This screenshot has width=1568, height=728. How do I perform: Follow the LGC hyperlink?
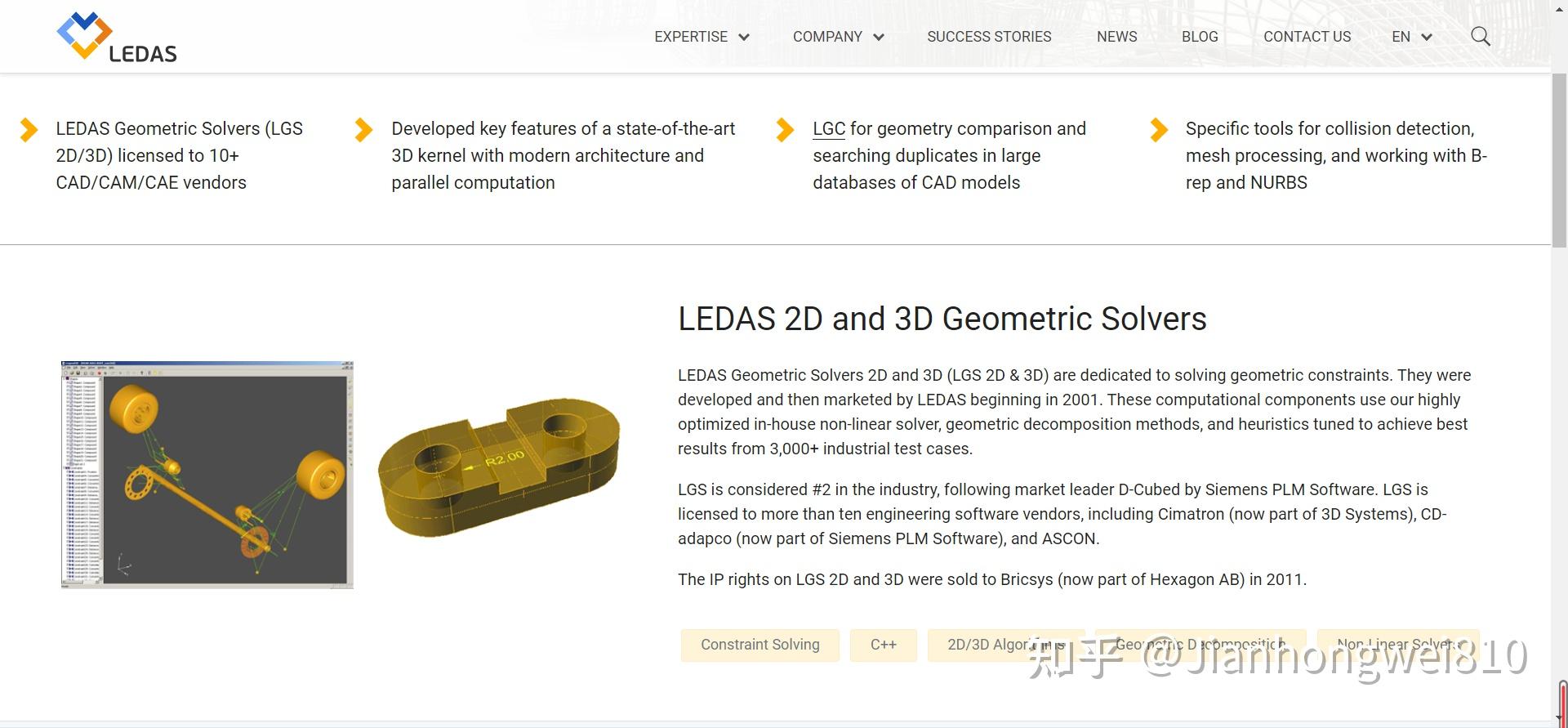click(829, 129)
